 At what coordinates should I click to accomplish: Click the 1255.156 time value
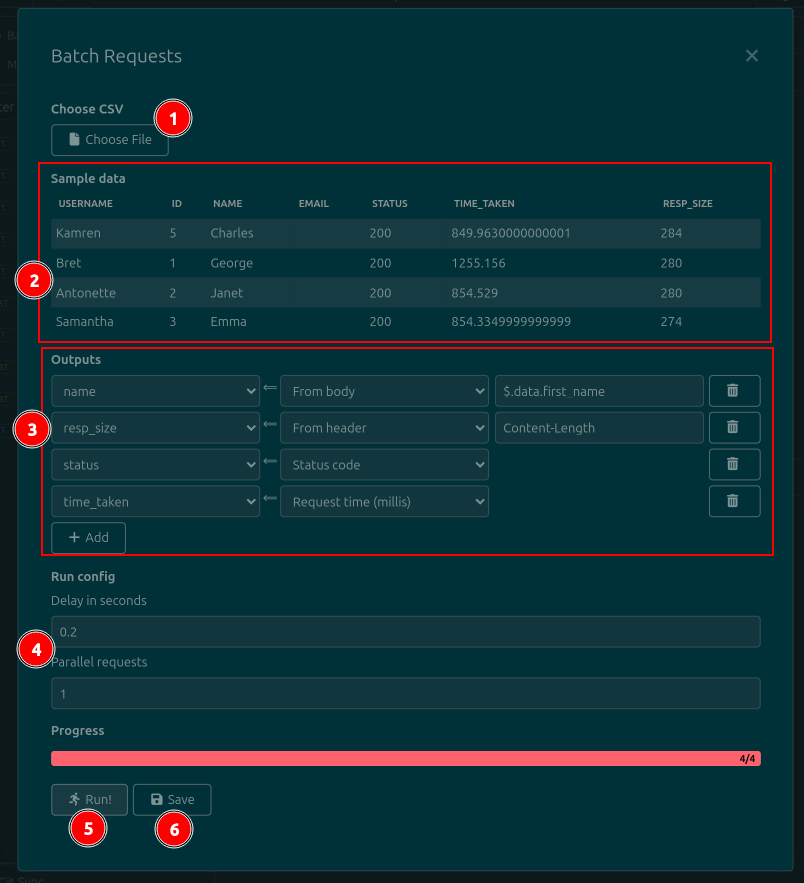479,263
